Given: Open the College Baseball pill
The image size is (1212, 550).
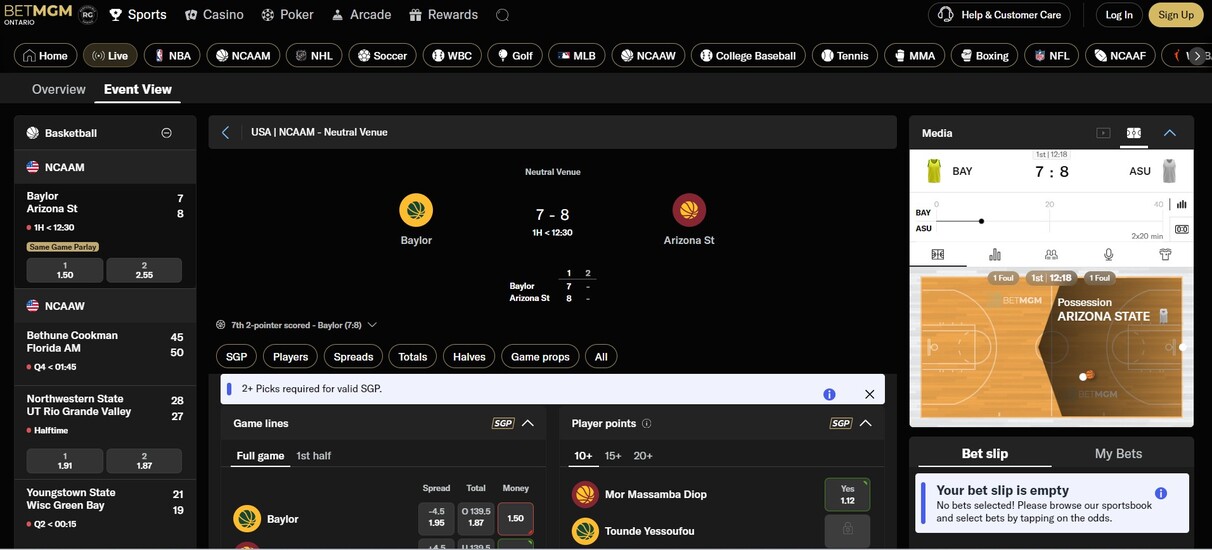Looking at the screenshot, I should (x=748, y=56).
